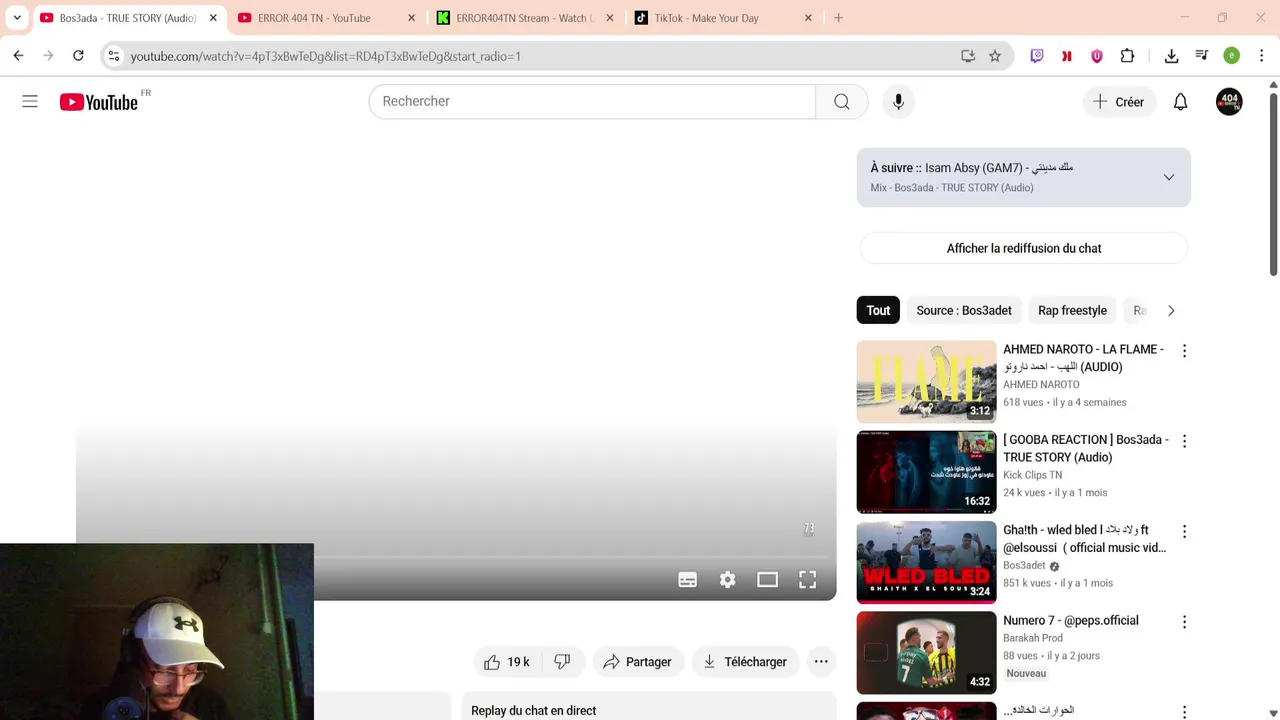Dislike the video with thumbs down
1280x720 pixels.
pos(562,662)
